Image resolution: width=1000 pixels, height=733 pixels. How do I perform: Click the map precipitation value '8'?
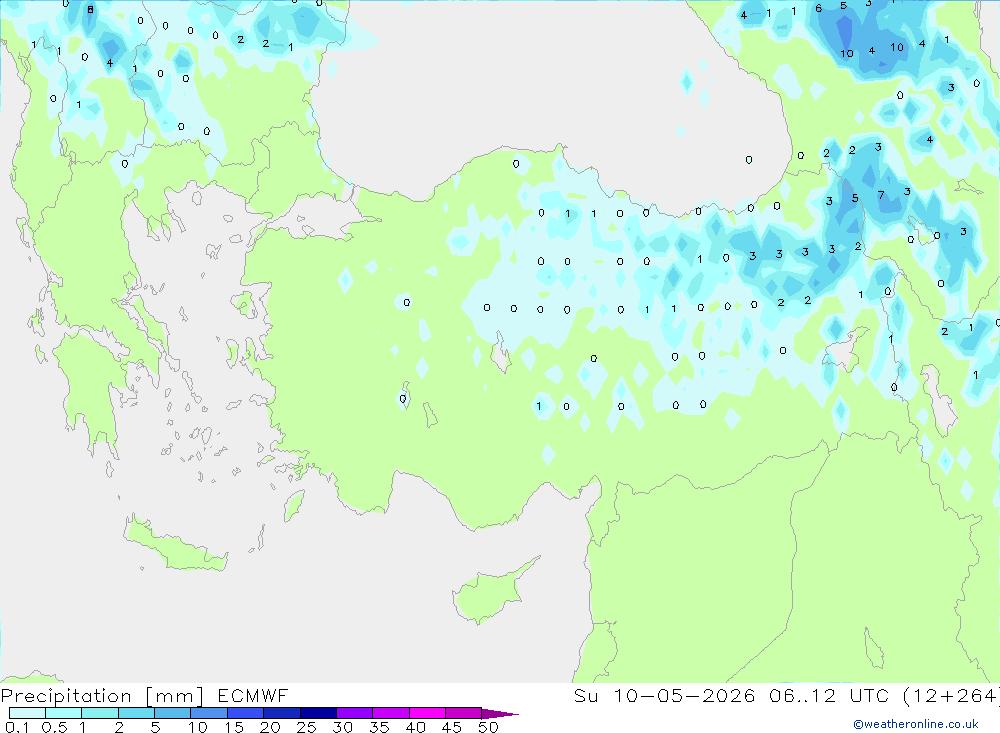90,10
